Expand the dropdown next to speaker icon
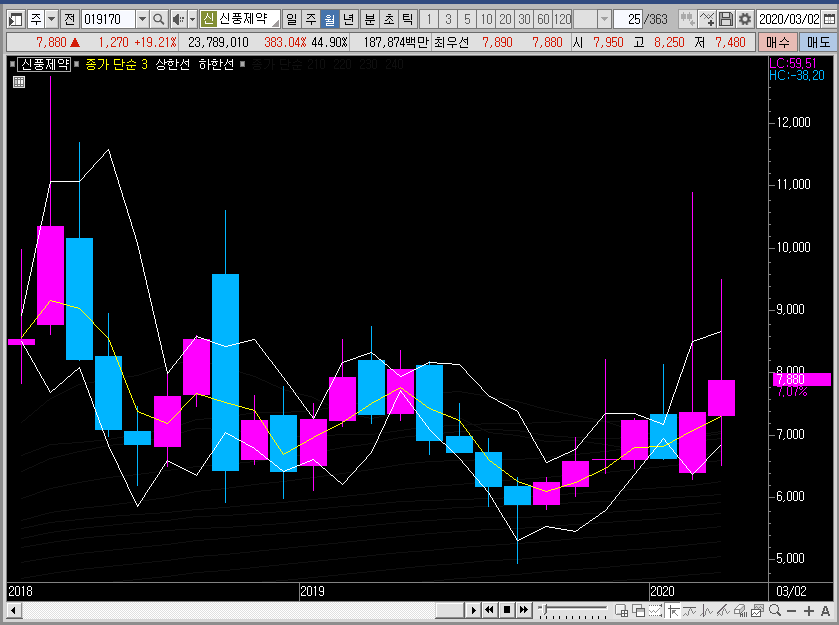The image size is (839, 625). point(193,20)
